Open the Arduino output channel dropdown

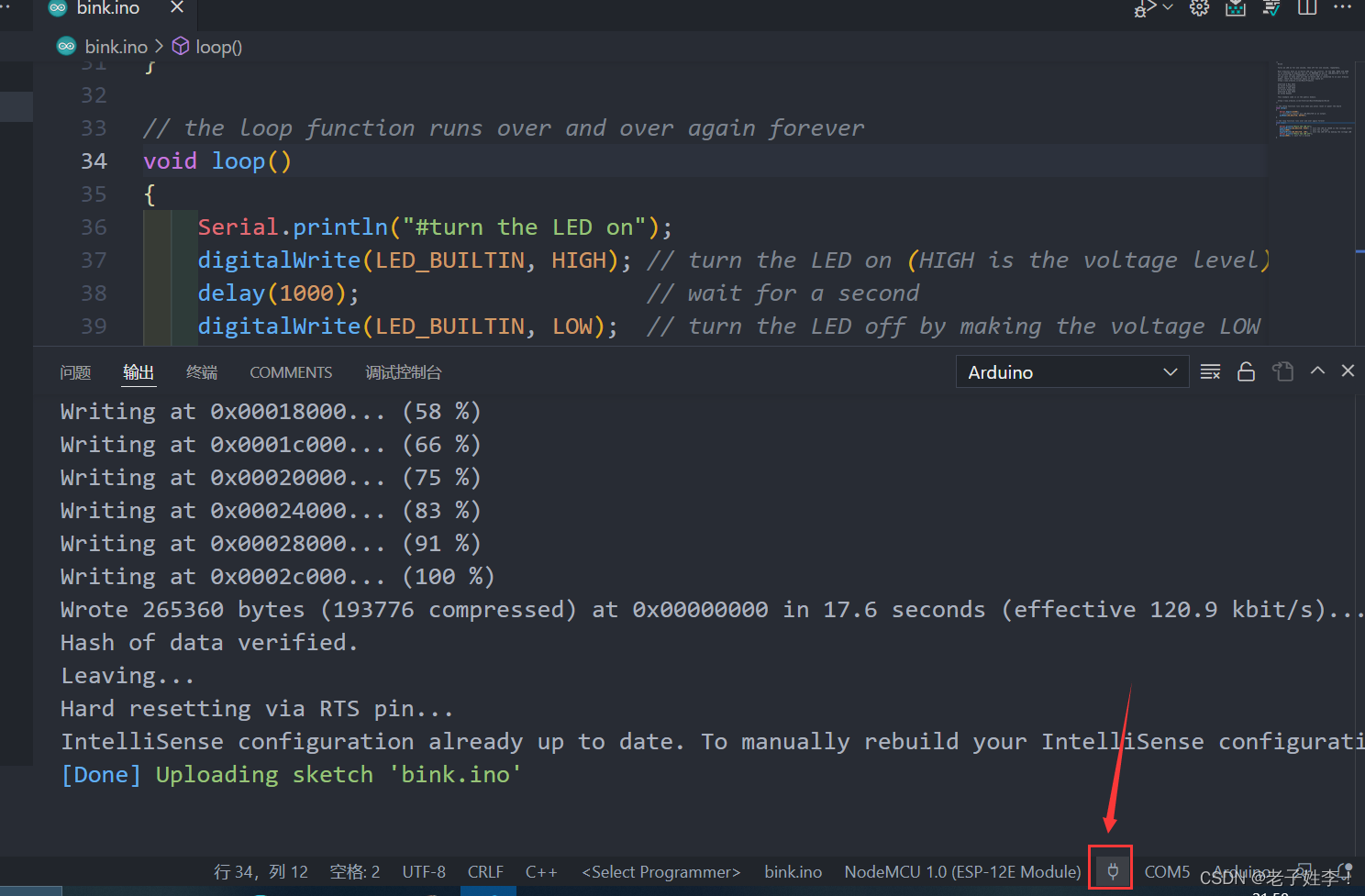1071,372
